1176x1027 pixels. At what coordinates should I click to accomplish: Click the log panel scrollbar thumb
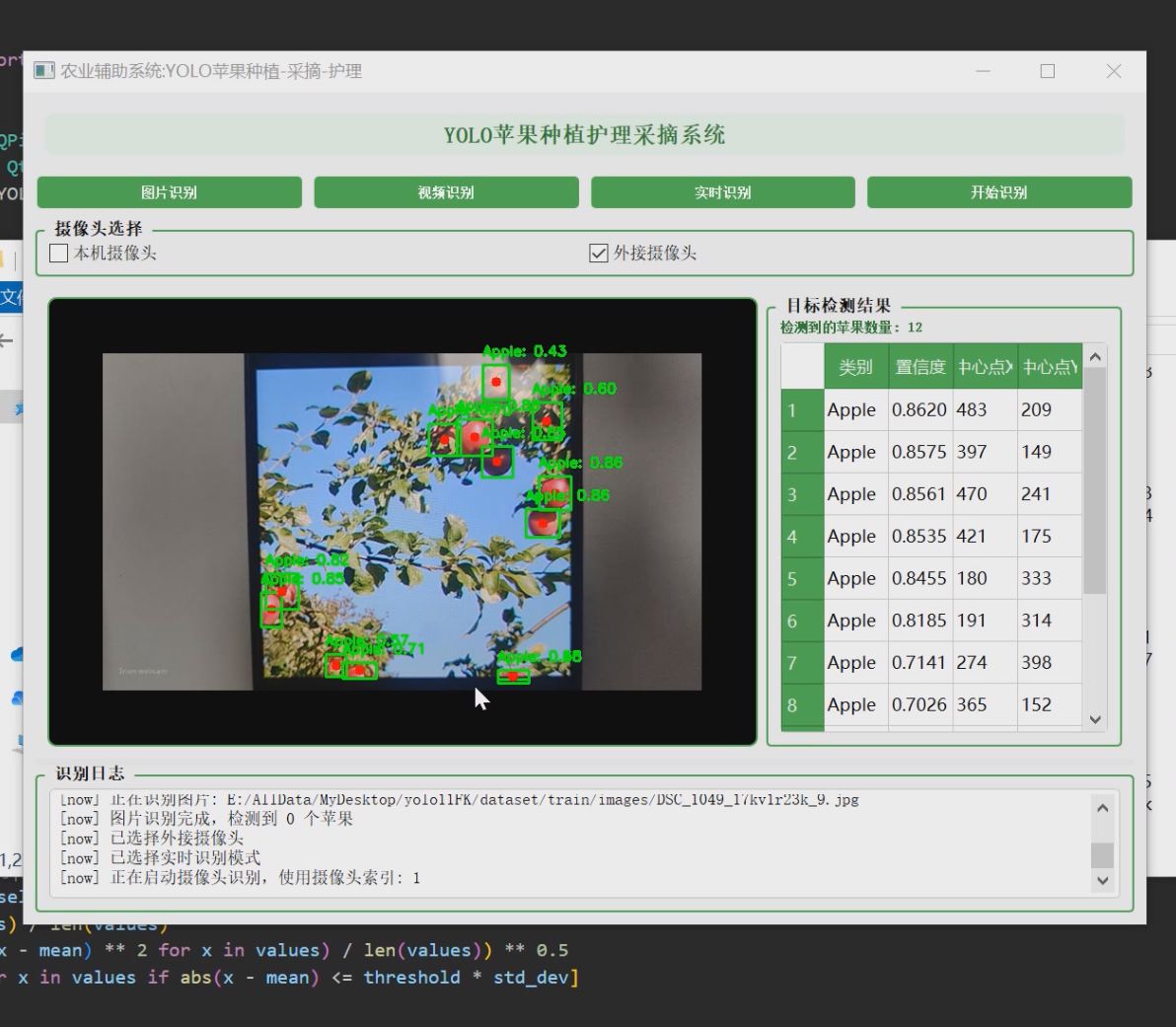pos(1103,855)
